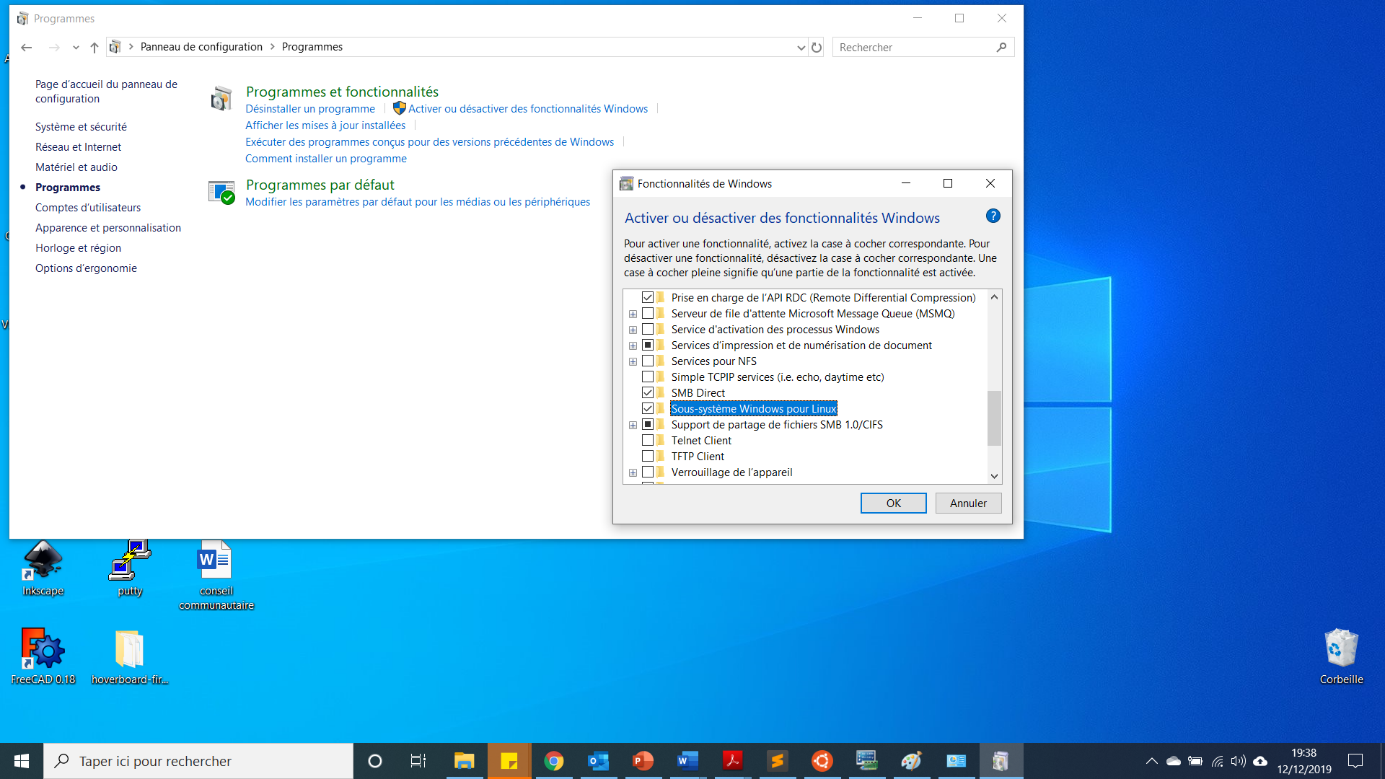Click the features list scrollbar thumb
The width and height of the screenshot is (1385, 779).
click(994, 417)
